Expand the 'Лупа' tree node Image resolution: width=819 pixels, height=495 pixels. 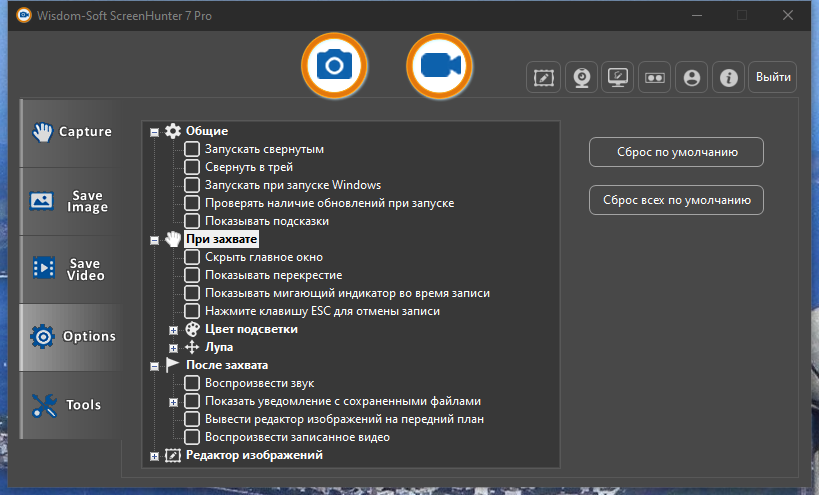(x=173, y=347)
